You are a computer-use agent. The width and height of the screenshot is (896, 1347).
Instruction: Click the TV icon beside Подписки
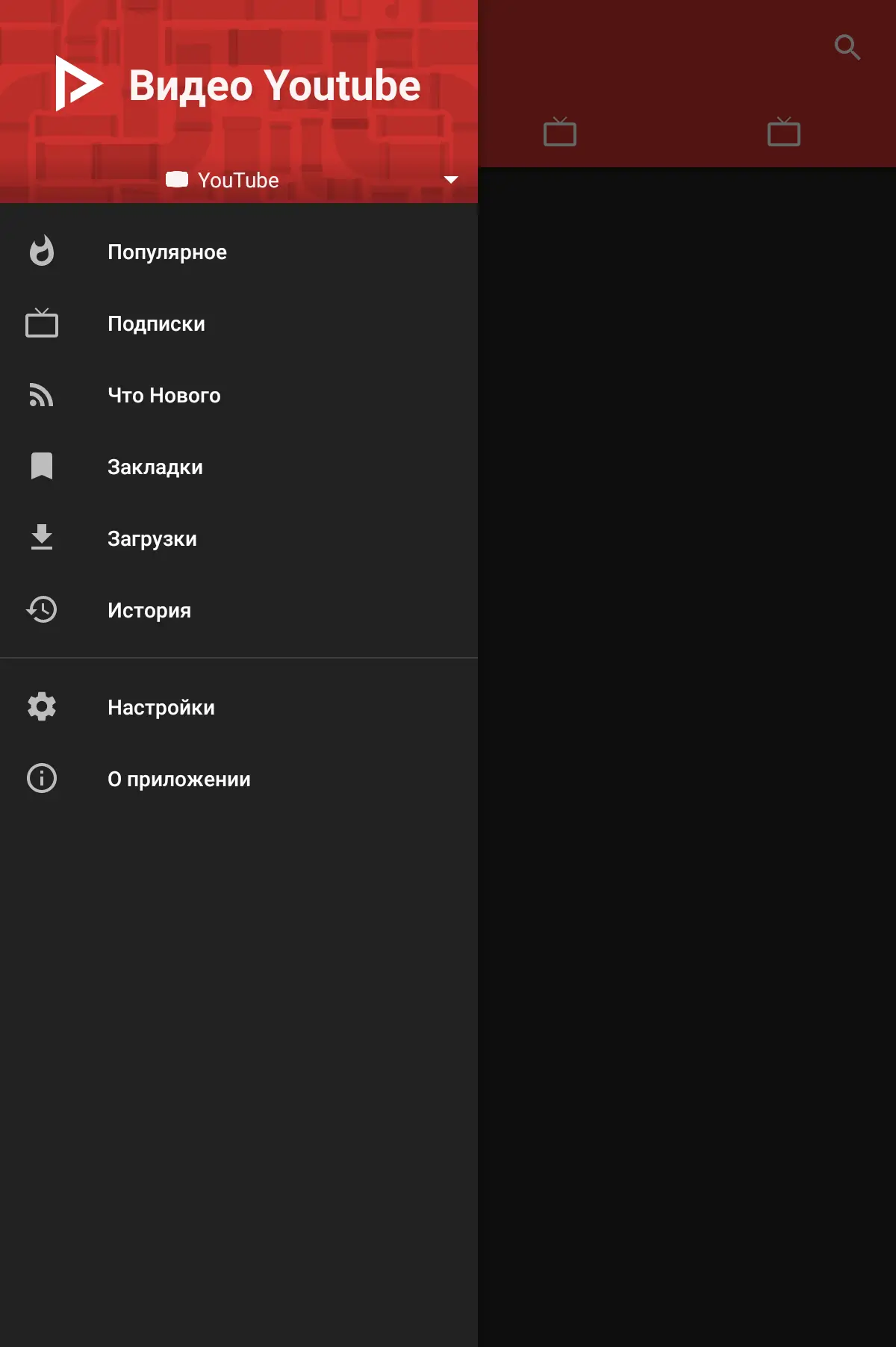pos(42,323)
